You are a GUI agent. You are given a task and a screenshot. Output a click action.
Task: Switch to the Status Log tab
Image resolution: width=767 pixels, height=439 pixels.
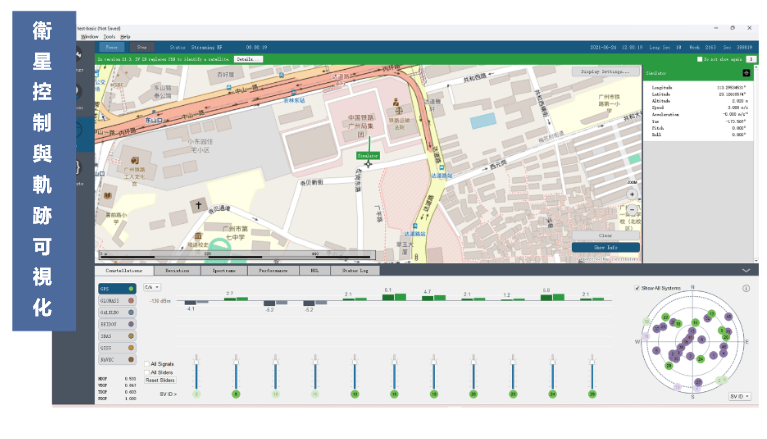(x=356, y=270)
